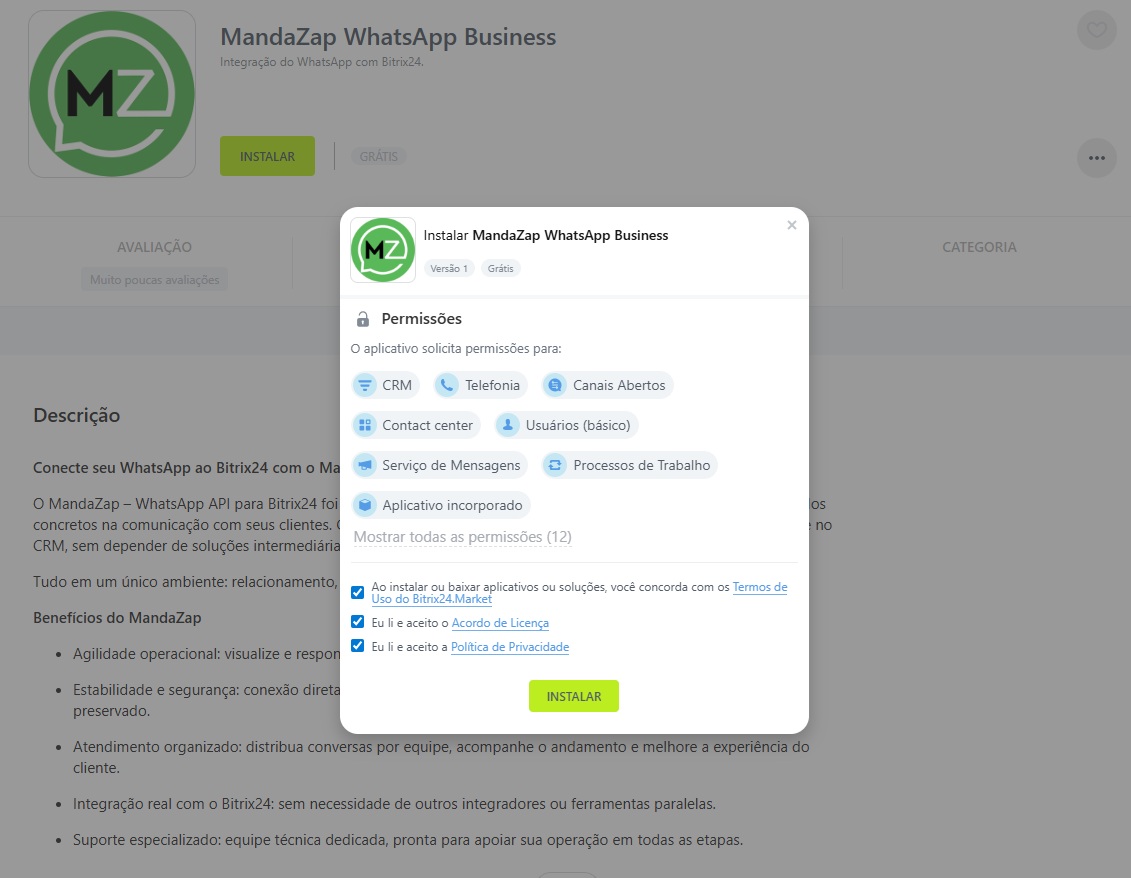1131x878 pixels.
Task: Uncheck the Acordo de Licença checkbox
Action: pyautogui.click(x=357, y=622)
